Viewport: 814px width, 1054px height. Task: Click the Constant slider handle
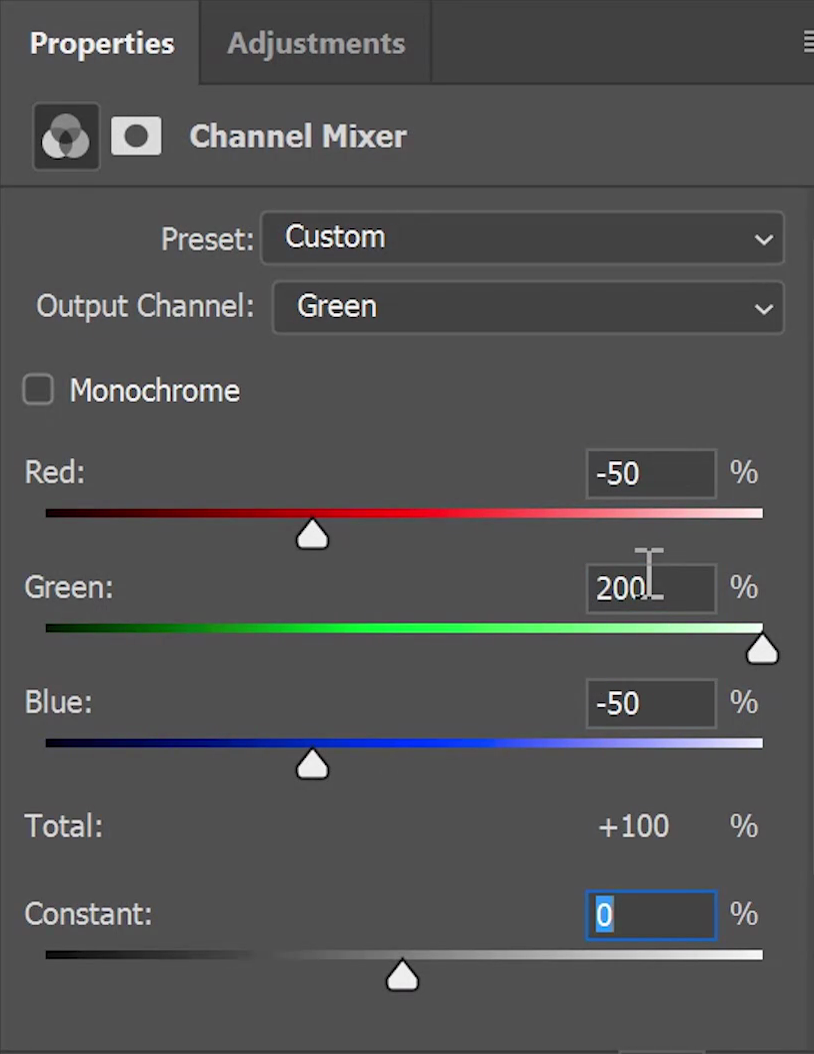403,975
